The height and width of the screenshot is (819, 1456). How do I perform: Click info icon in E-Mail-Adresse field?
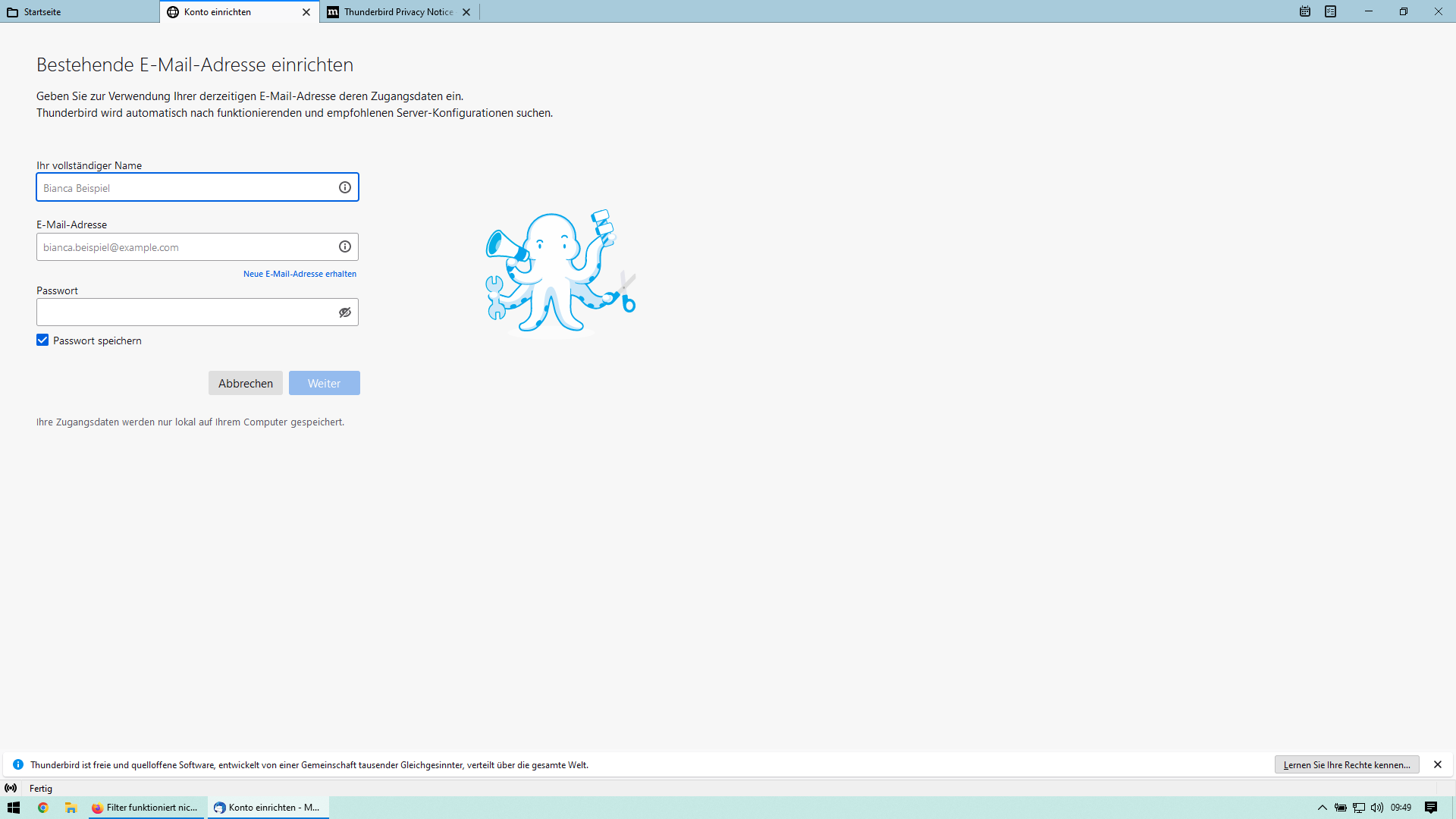(345, 246)
